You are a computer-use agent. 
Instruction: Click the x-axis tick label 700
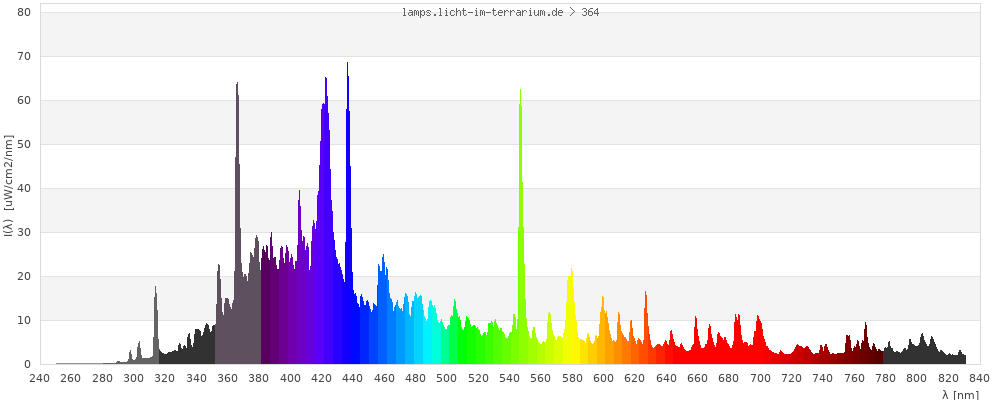point(760,378)
